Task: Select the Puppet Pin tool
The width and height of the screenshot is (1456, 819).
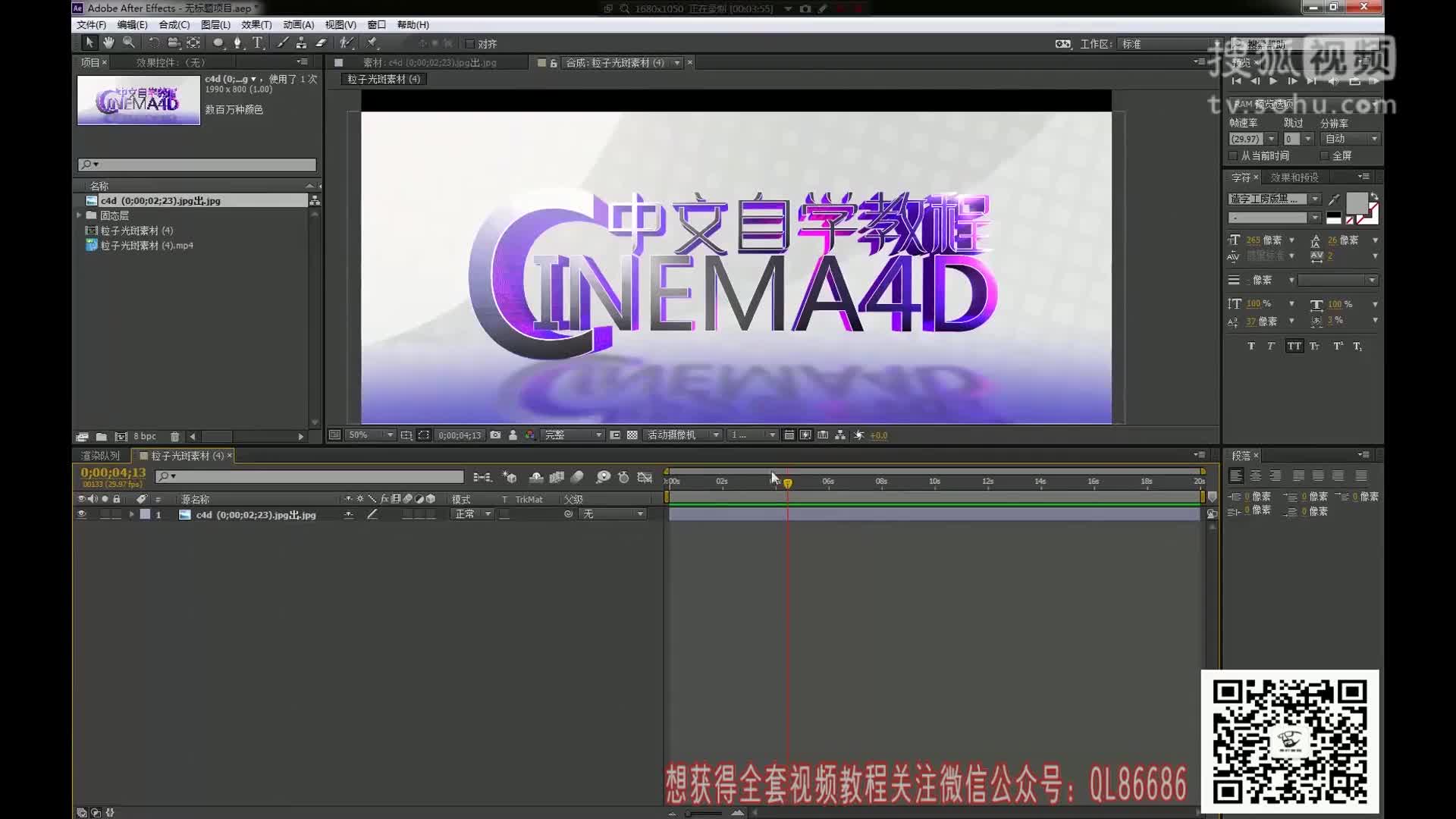Action: pyautogui.click(x=372, y=43)
